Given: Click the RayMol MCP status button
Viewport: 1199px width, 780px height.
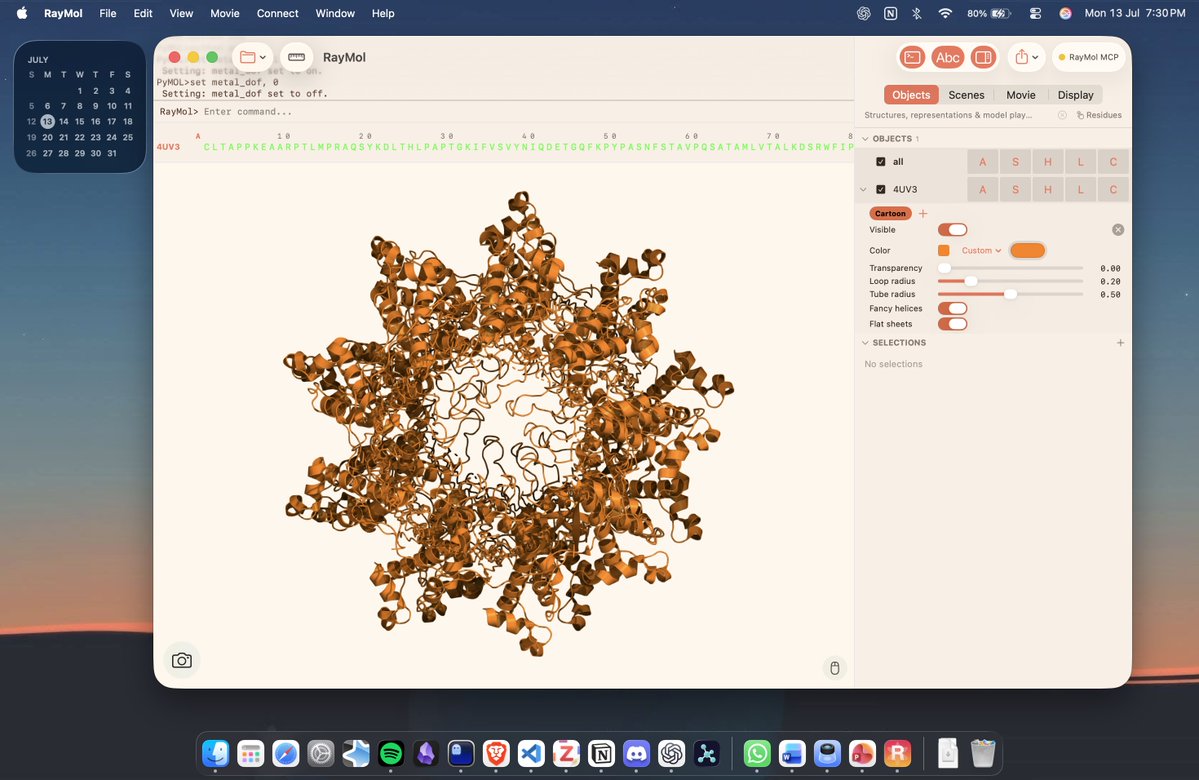Looking at the screenshot, I should tap(1089, 57).
